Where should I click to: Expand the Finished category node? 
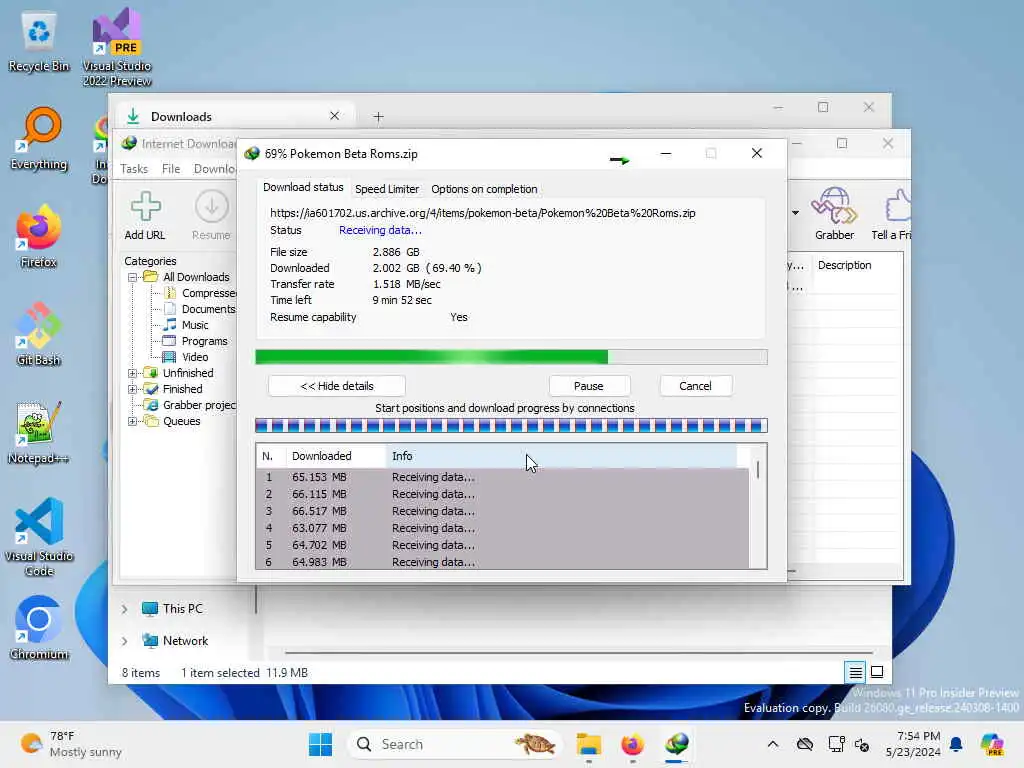click(133, 389)
